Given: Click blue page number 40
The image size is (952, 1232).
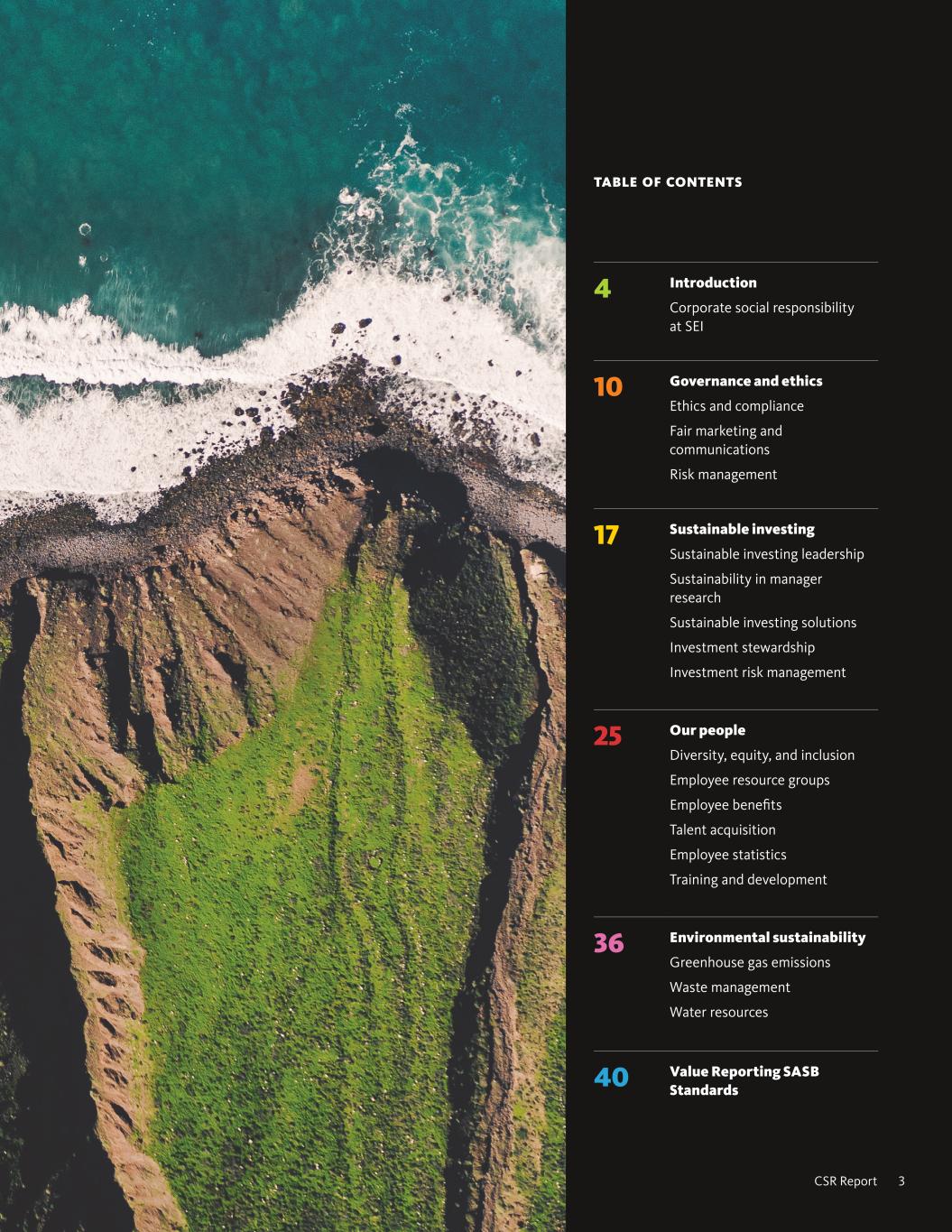Looking at the screenshot, I should coord(611,1078).
